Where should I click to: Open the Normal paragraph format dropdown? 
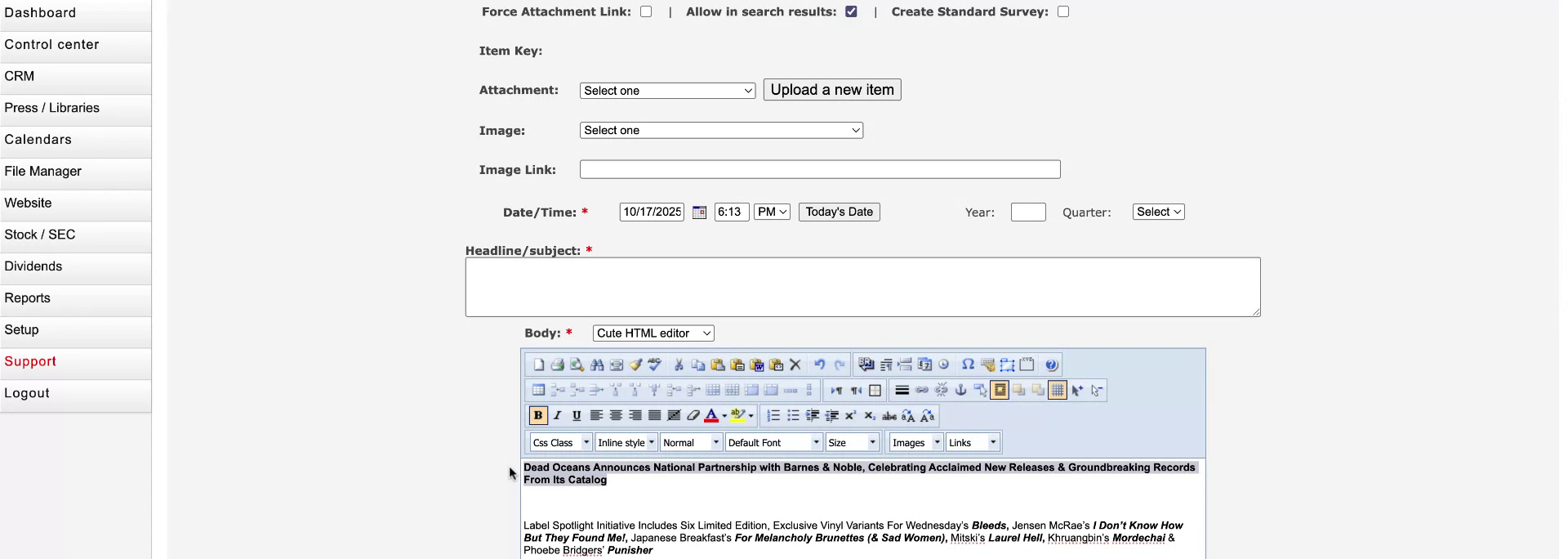(691, 443)
